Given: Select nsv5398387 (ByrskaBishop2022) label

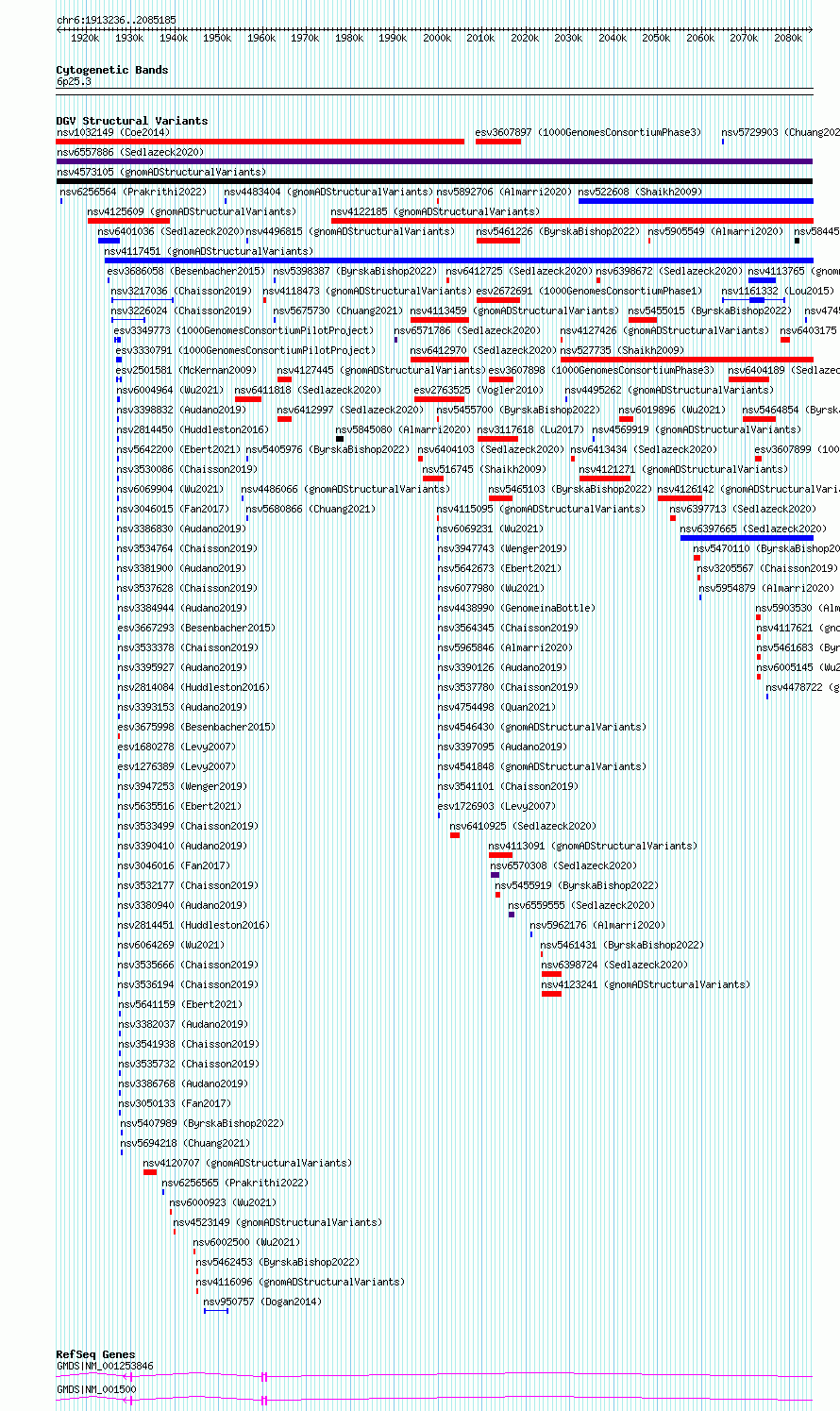Looking at the screenshot, I should point(355,271).
